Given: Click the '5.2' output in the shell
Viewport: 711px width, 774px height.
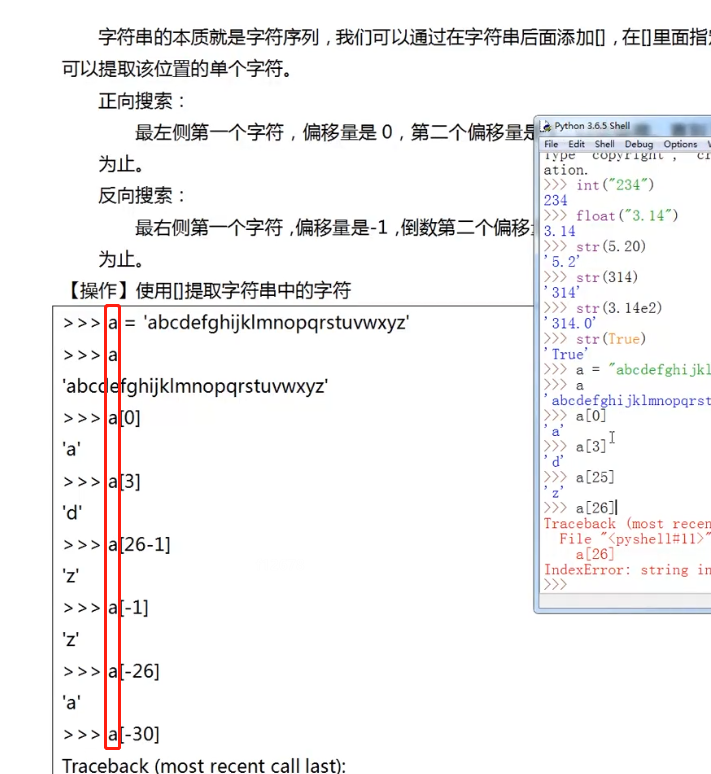Looking at the screenshot, I should tap(562, 262).
